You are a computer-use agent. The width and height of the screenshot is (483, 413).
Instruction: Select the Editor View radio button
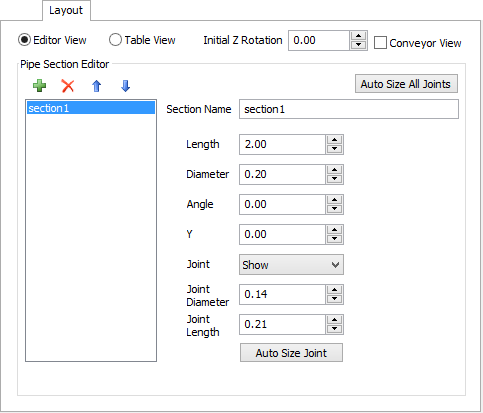point(24,40)
